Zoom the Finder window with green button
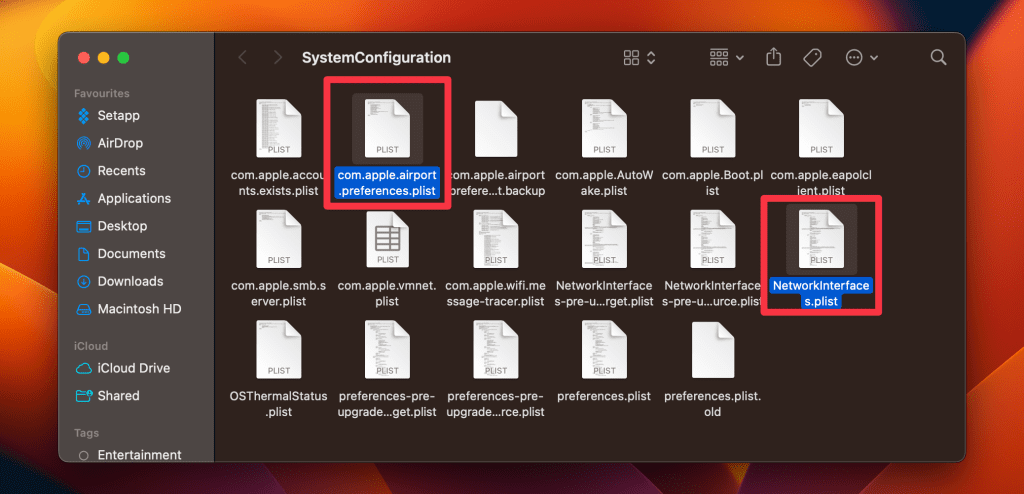The width and height of the screenshot is (1024, 494). pyautogui.click(x=123, y=58)
